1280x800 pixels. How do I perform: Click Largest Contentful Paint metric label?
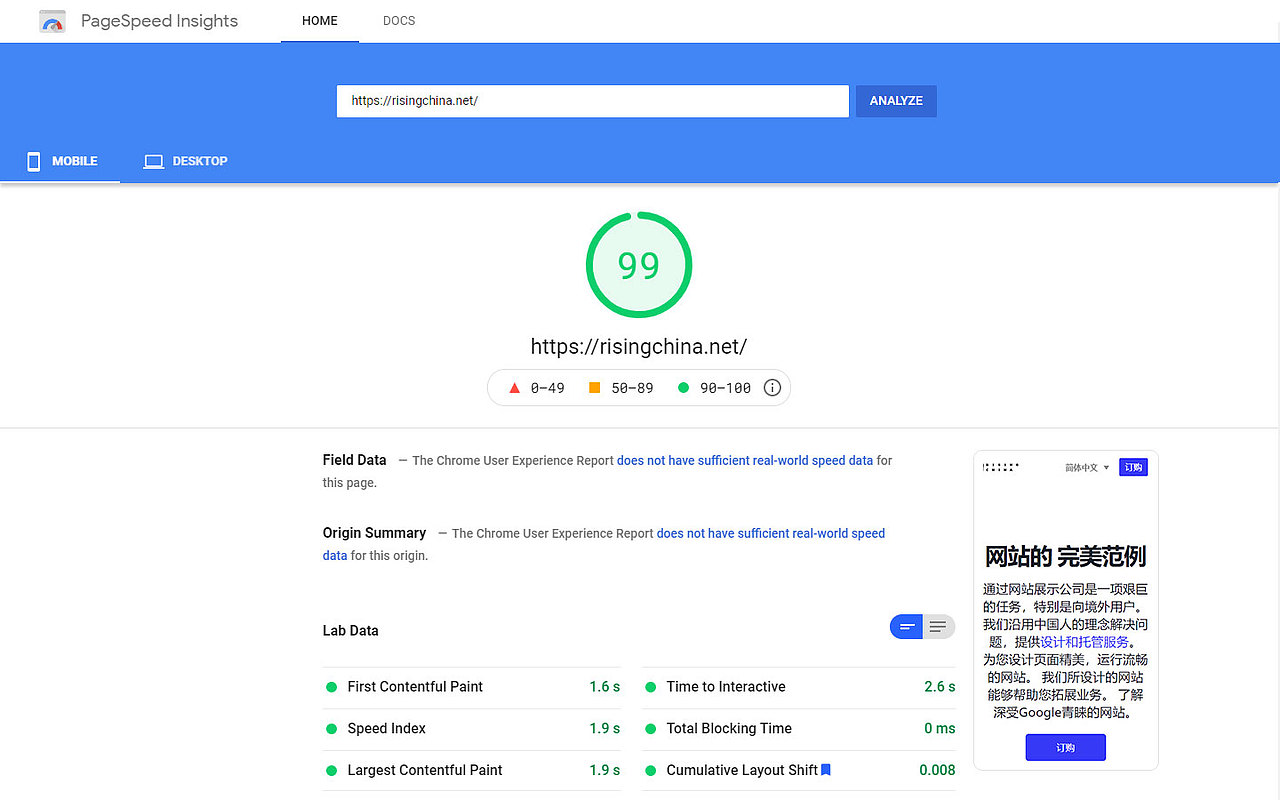point(425,770)
